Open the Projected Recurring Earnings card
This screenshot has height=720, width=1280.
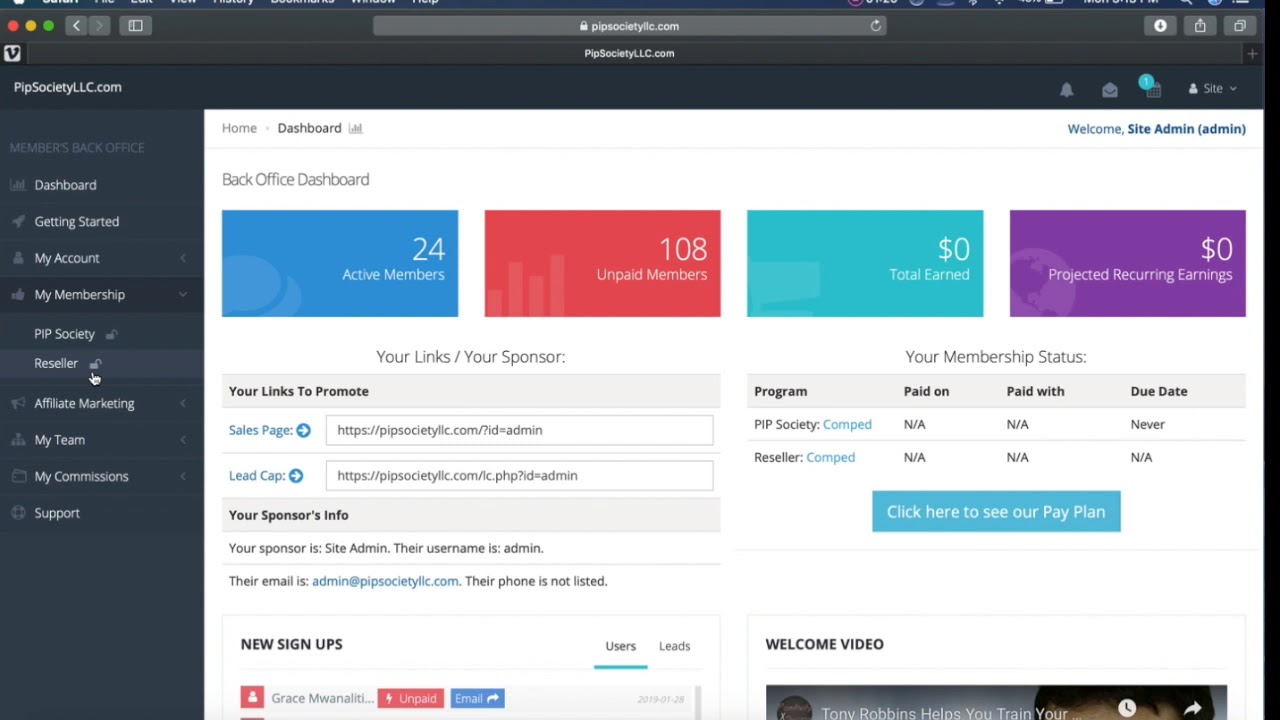tap(1127, 263)
